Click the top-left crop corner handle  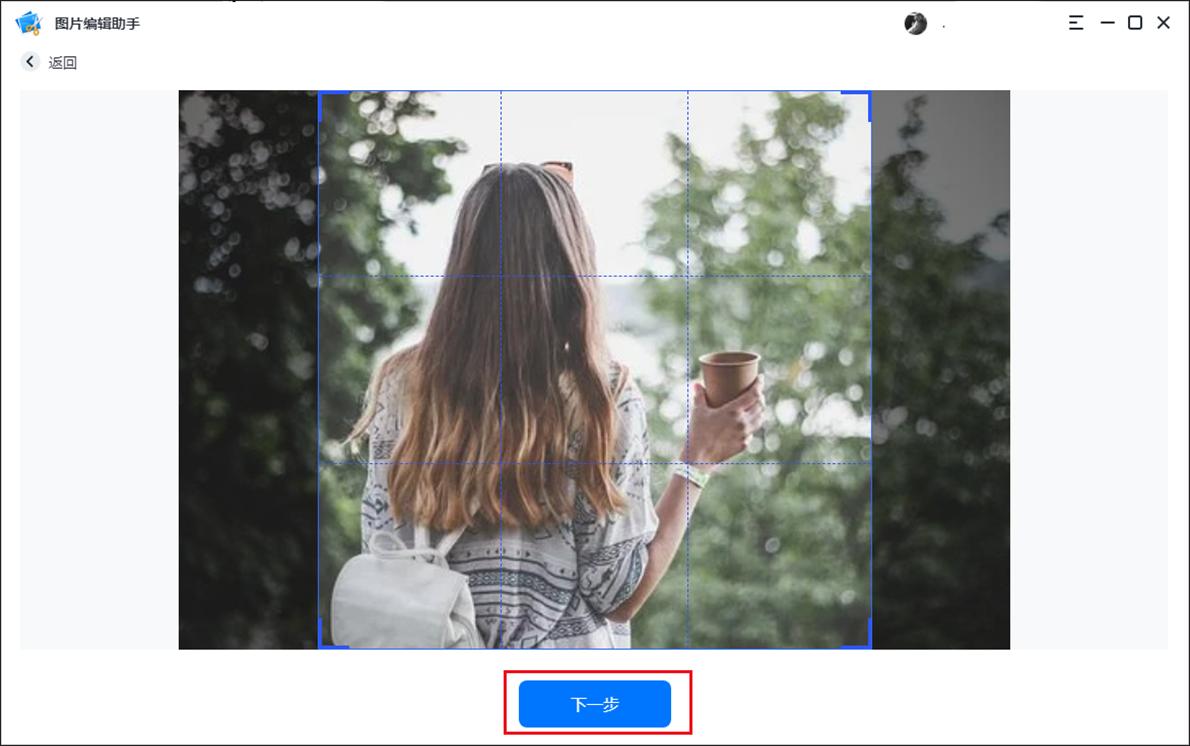click(322, 94)
